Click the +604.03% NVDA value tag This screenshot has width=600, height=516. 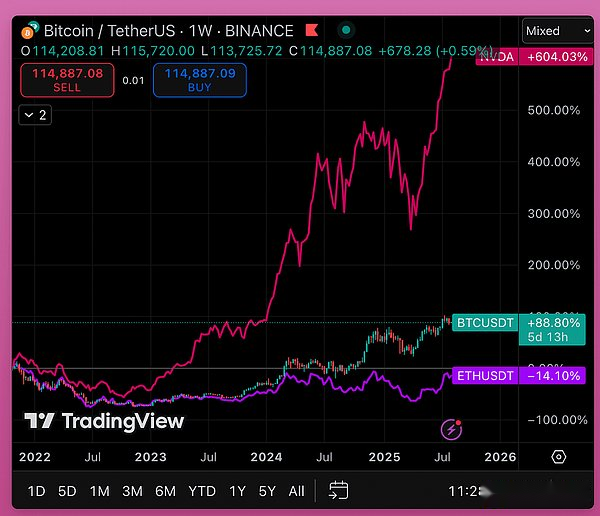tap(557, 57)
